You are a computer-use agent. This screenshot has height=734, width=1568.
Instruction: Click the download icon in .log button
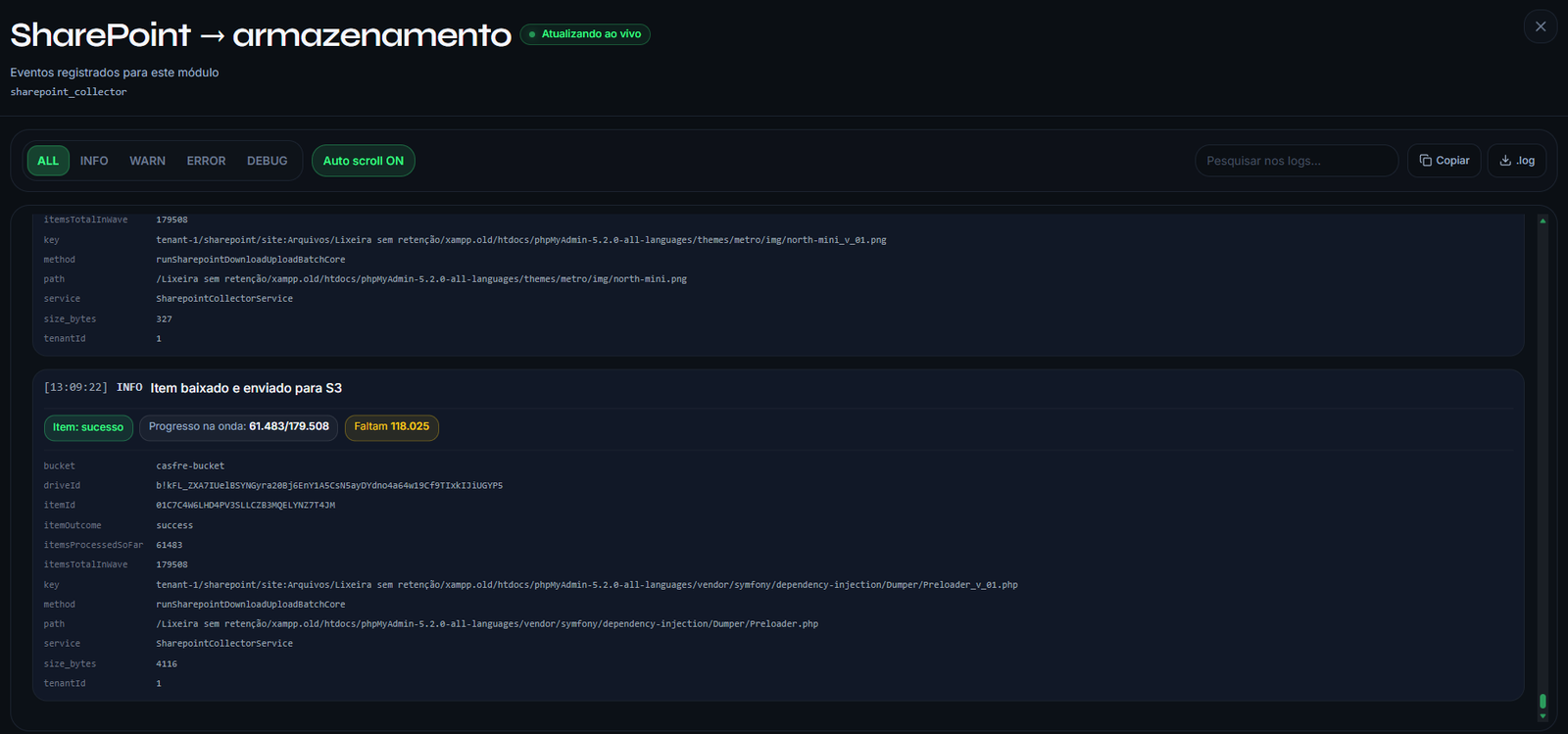click(x=1505, y=161)
